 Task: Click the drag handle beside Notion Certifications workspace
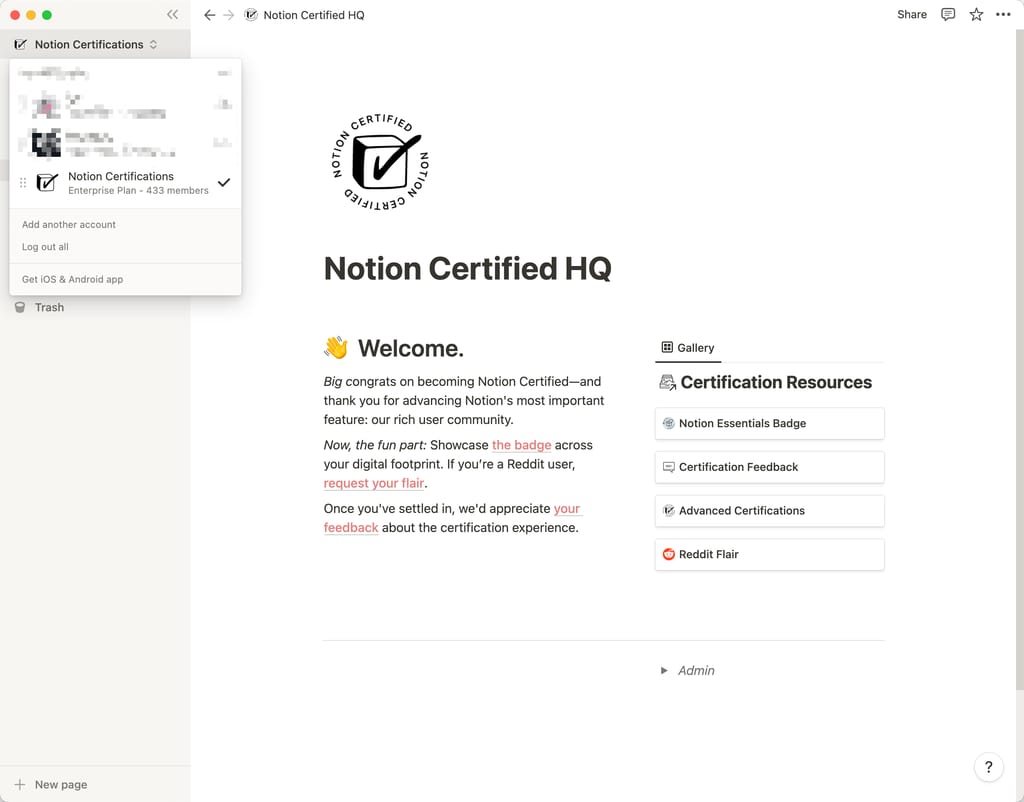tap(23, 183)
